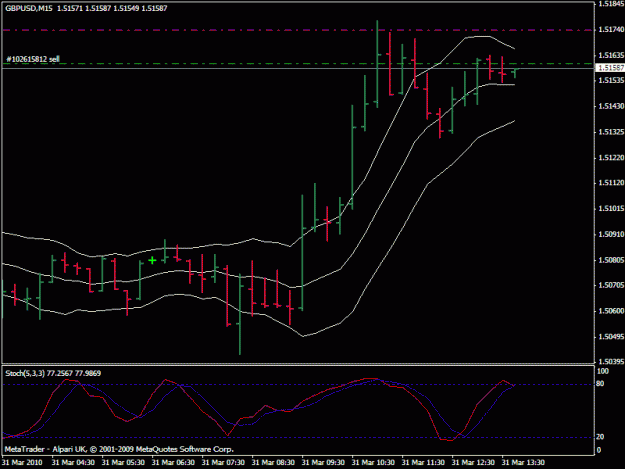This screenshot has height=469, width=625.
Task: Click the price scale value 1.50395
Action: [611, 362]
